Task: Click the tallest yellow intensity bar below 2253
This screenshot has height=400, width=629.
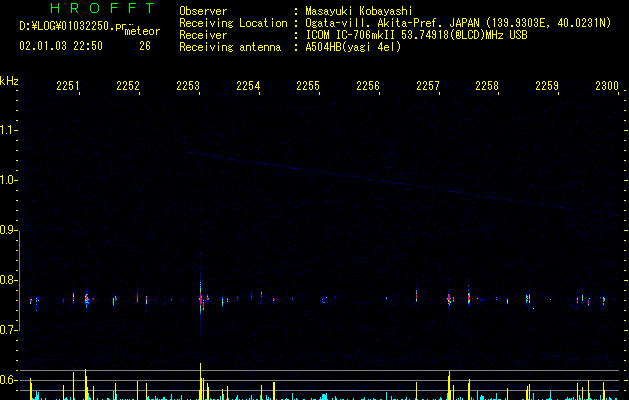Action: [x=200, y=381]
